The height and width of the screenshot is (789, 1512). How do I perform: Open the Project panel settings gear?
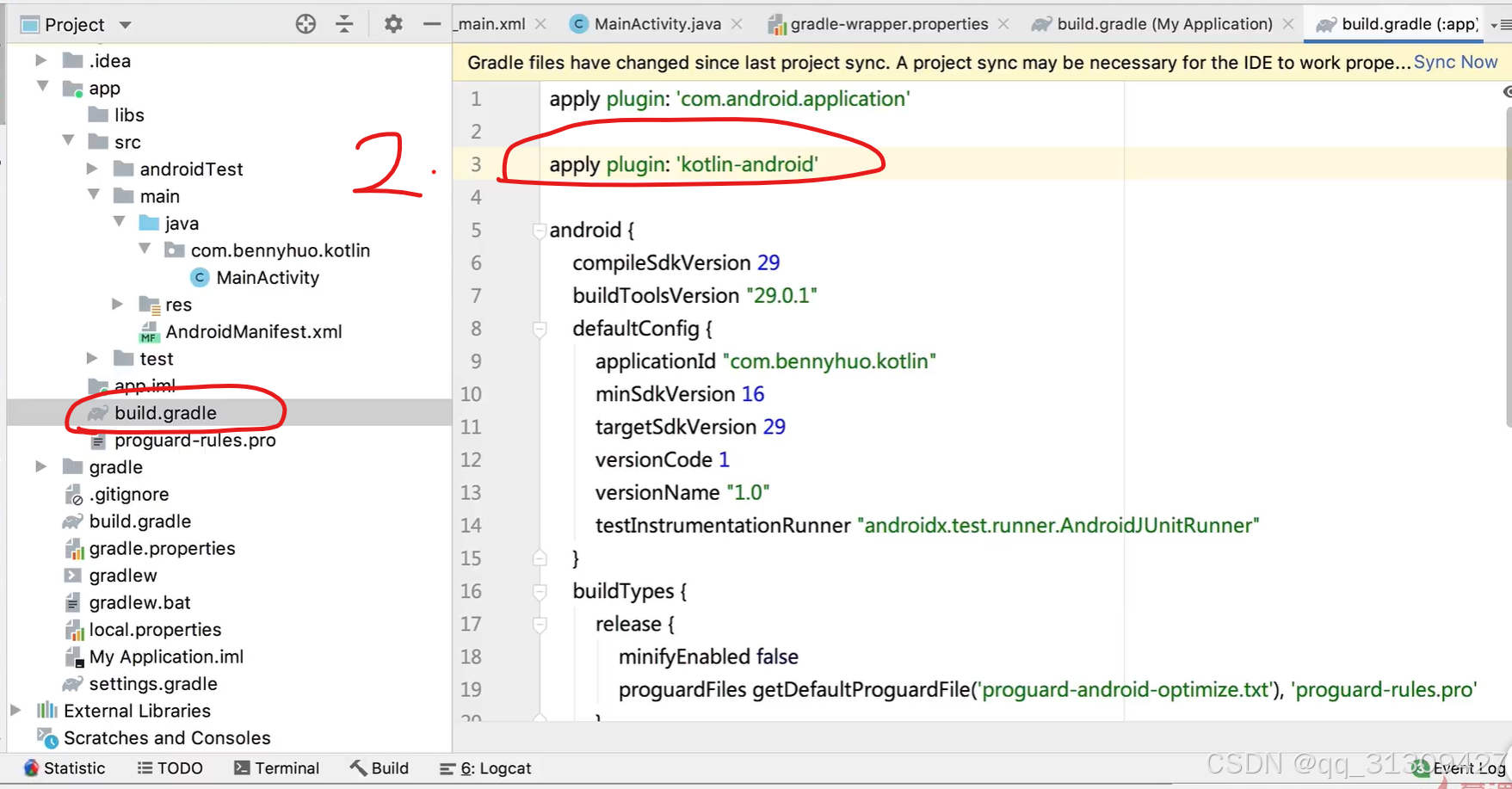tap(392, 23)
